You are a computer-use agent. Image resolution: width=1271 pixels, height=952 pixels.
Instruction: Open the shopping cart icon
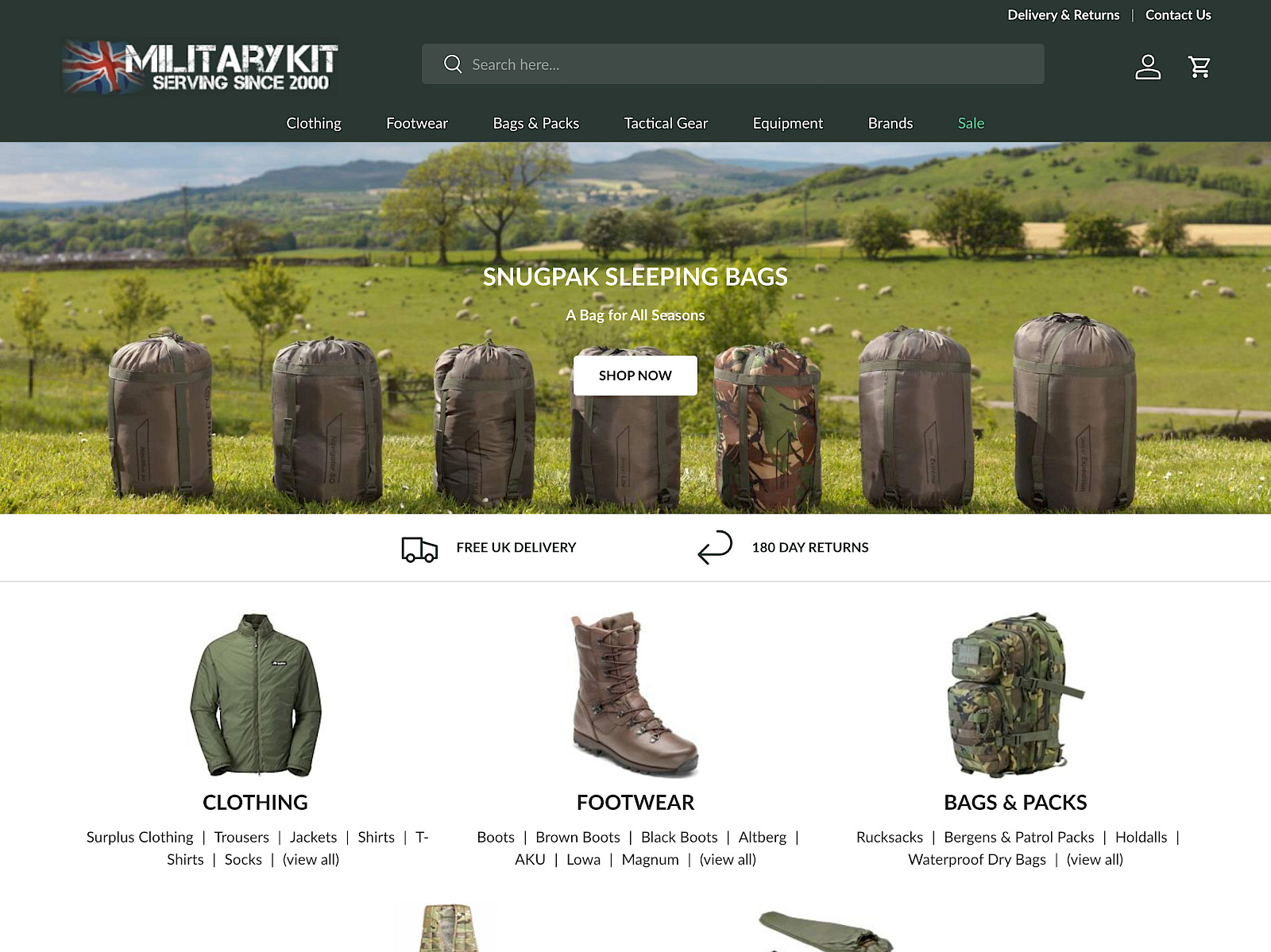1200,67
